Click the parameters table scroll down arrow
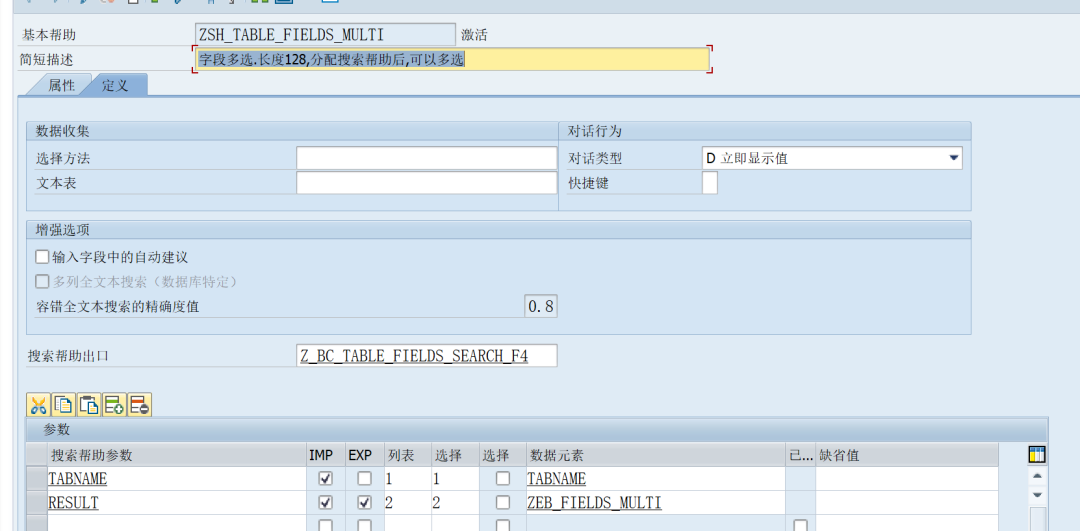Screen dimensions: 1080x531 [1037, 494]
